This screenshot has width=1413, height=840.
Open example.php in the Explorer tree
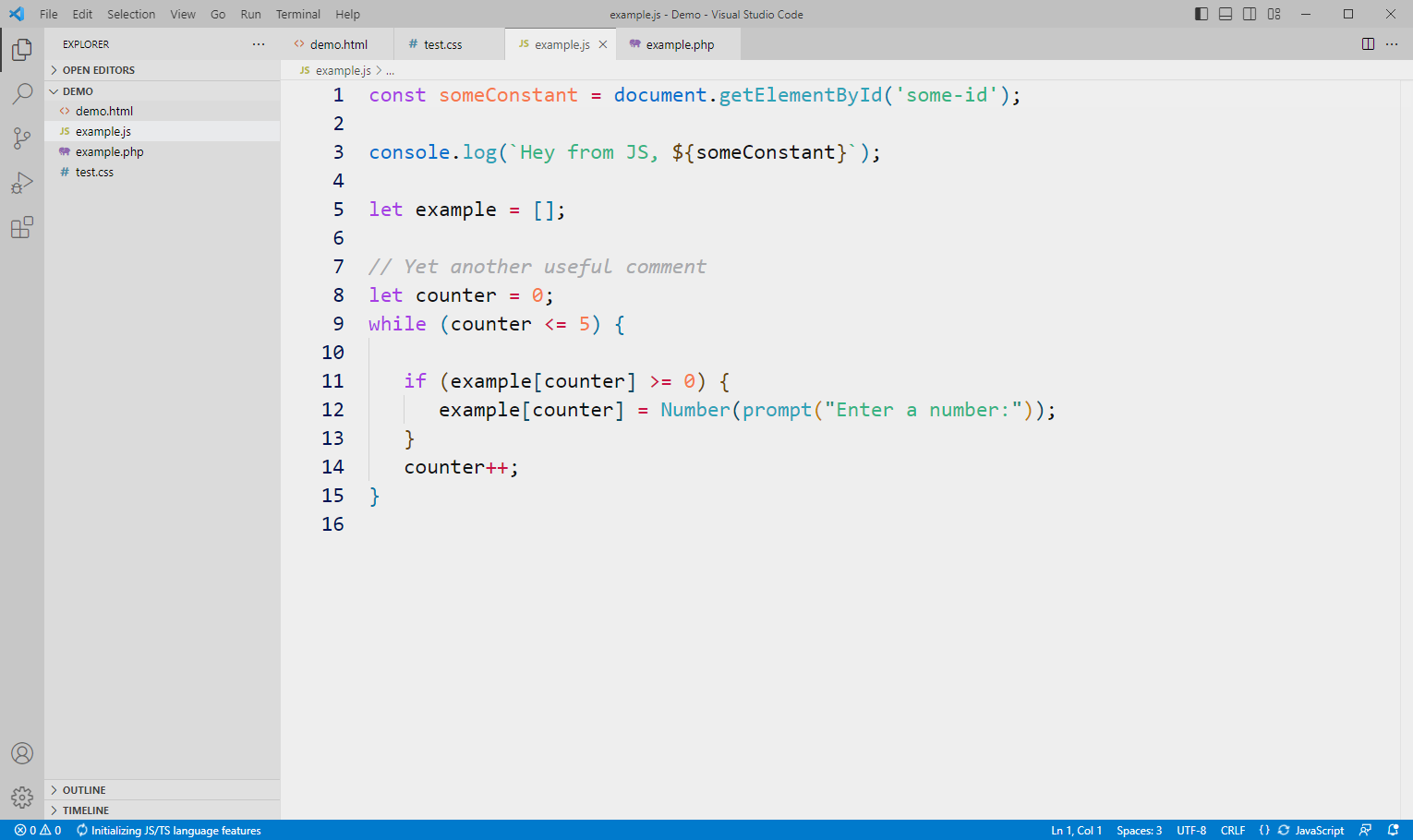pyautogui.click(x=163, y=151)
